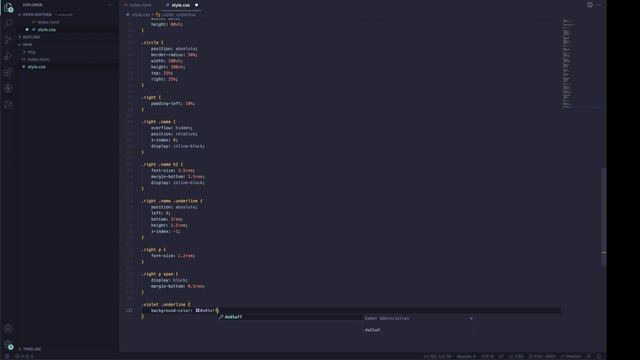
Task: Click Prettier in the status bar
Action: pos(571,356)
